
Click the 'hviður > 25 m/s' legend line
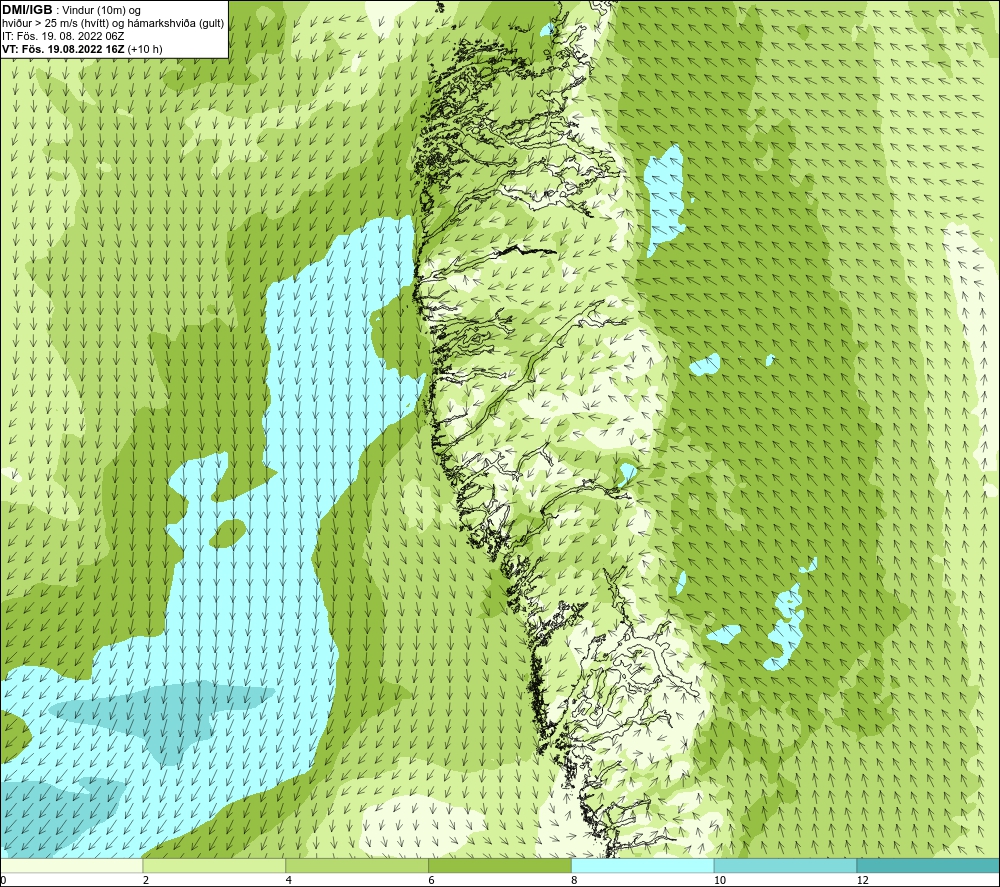(x=113, y=24)
